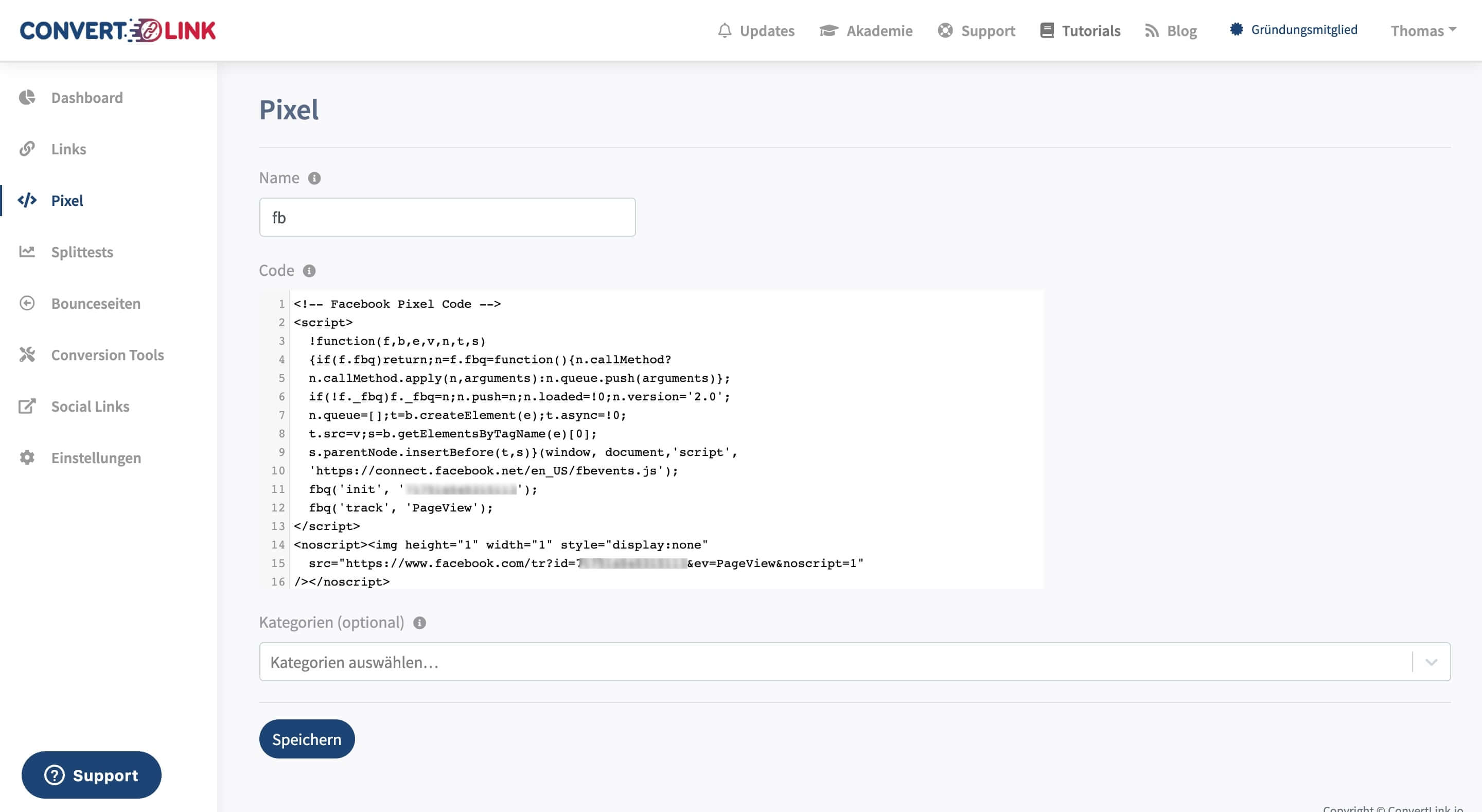
Task: Open Conversion Tools in the sidebar
Action: (108, 355)
